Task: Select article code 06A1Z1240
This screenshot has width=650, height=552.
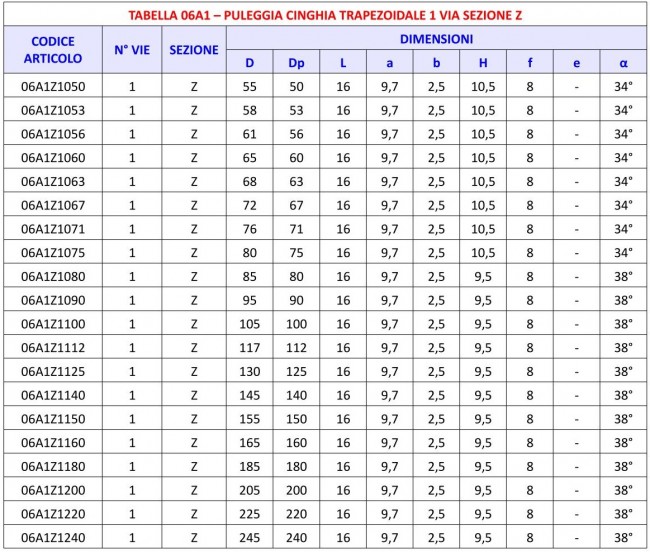Action: coord(53,537)
